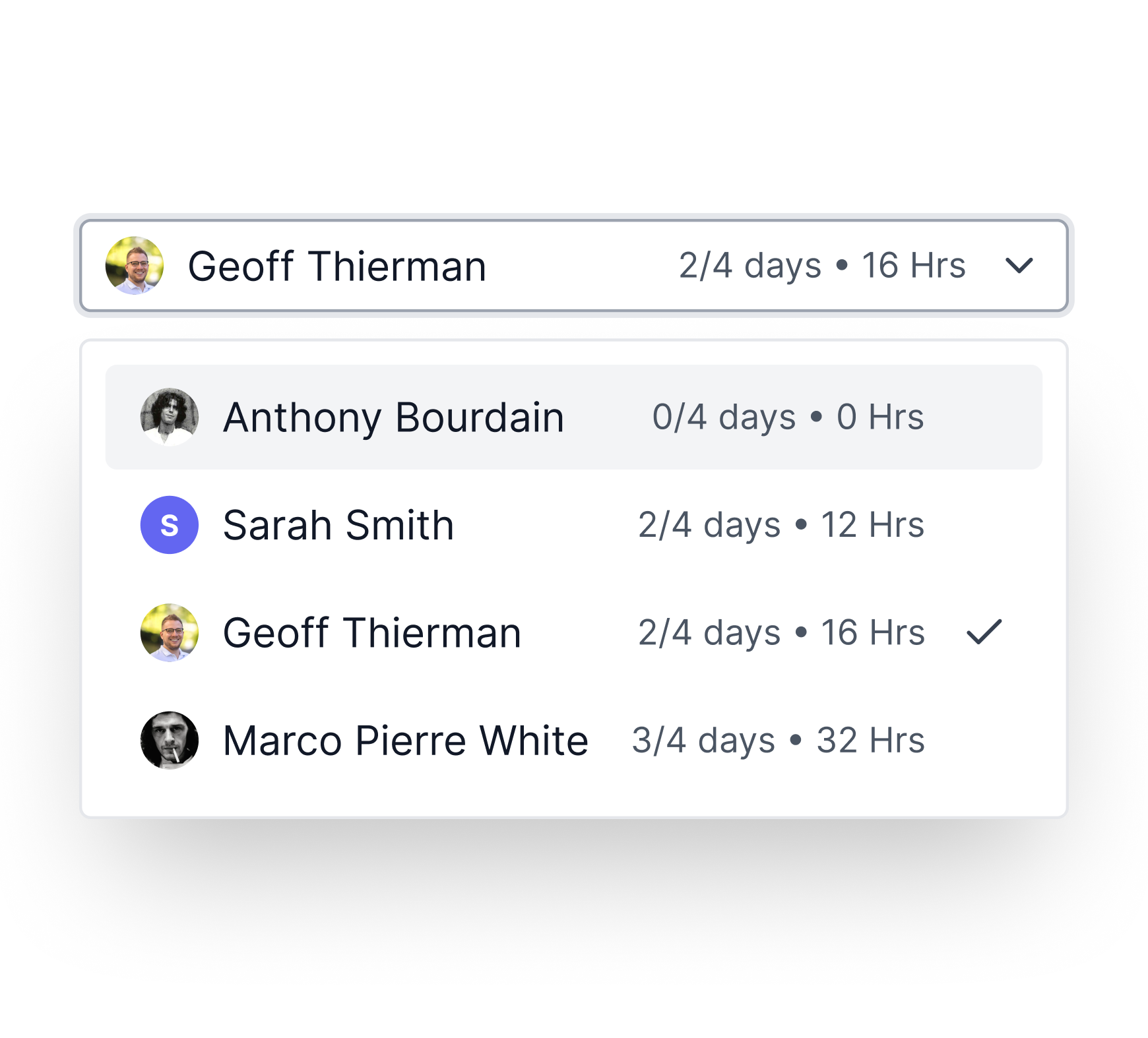Click Anthony Bourdain's profile photo

click(x=170, y=417)
